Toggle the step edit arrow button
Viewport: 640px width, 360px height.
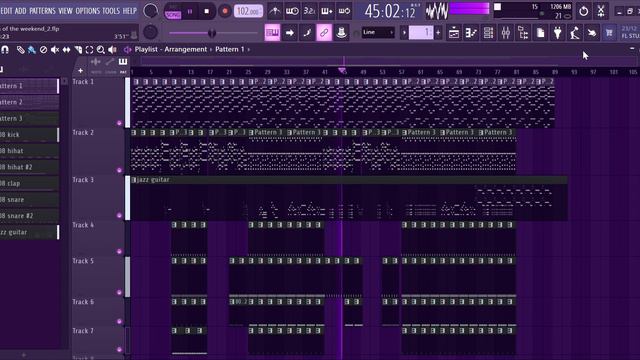(290, 33)
